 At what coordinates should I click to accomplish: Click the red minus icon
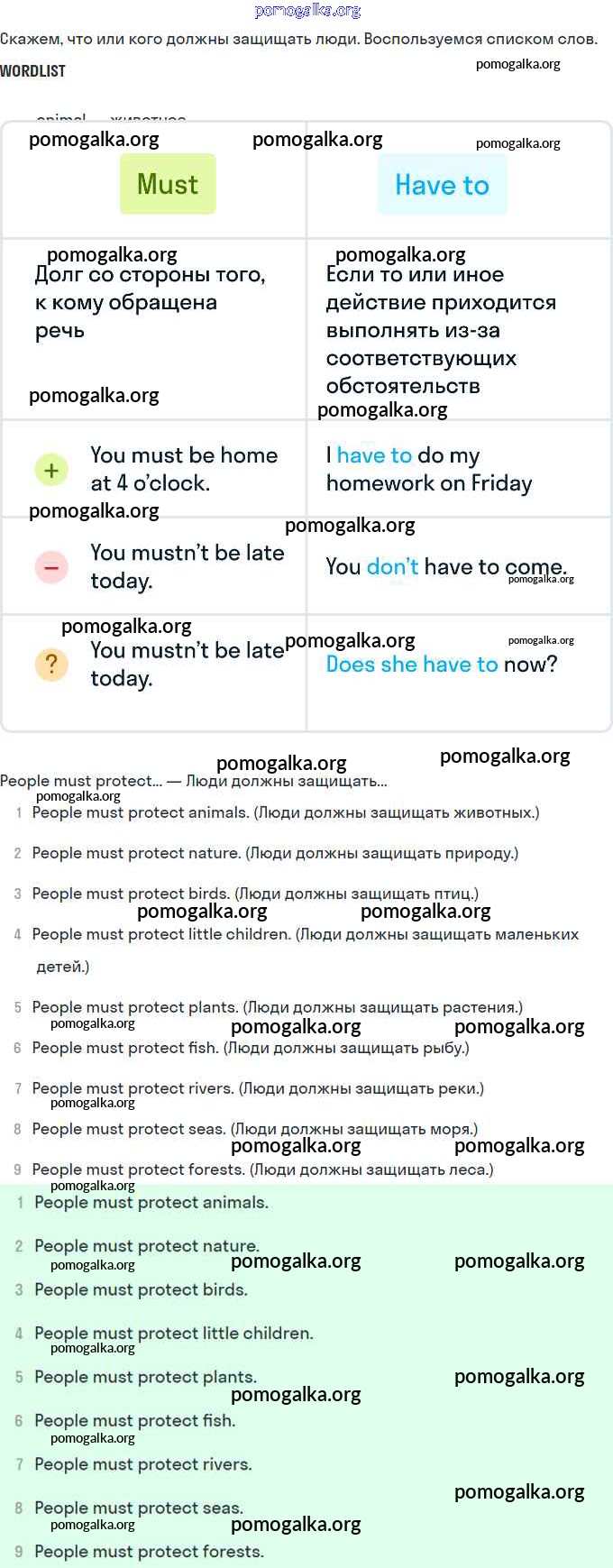pos(51,567)
